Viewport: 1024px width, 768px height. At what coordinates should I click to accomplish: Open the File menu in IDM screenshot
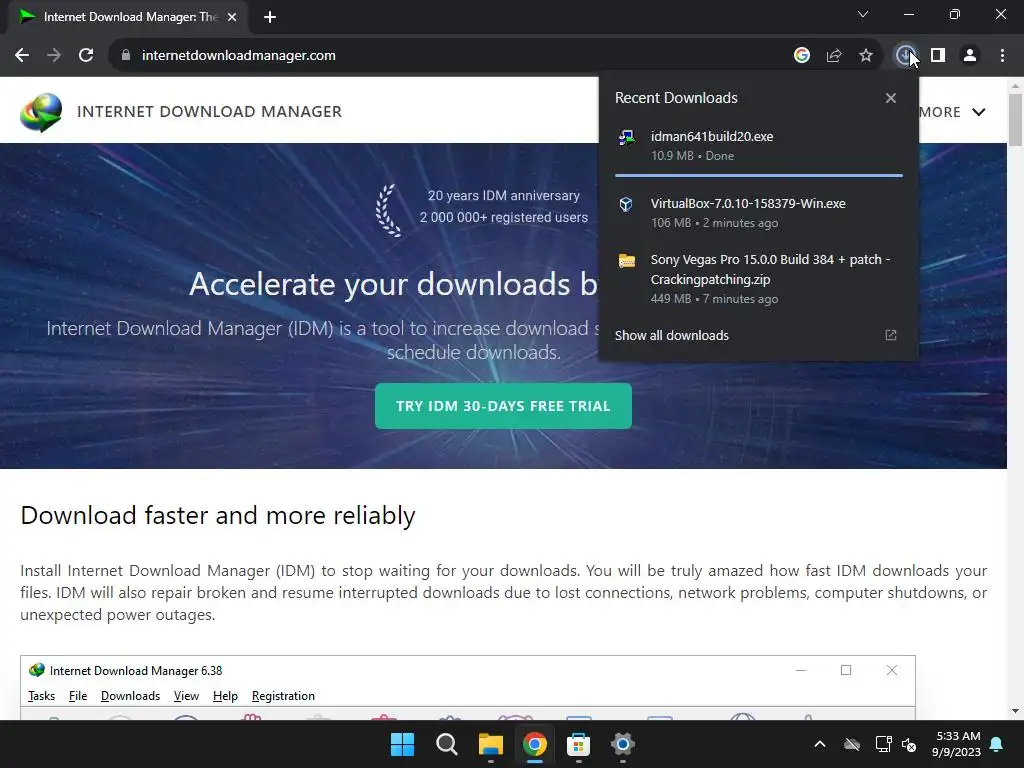[78, 696]
